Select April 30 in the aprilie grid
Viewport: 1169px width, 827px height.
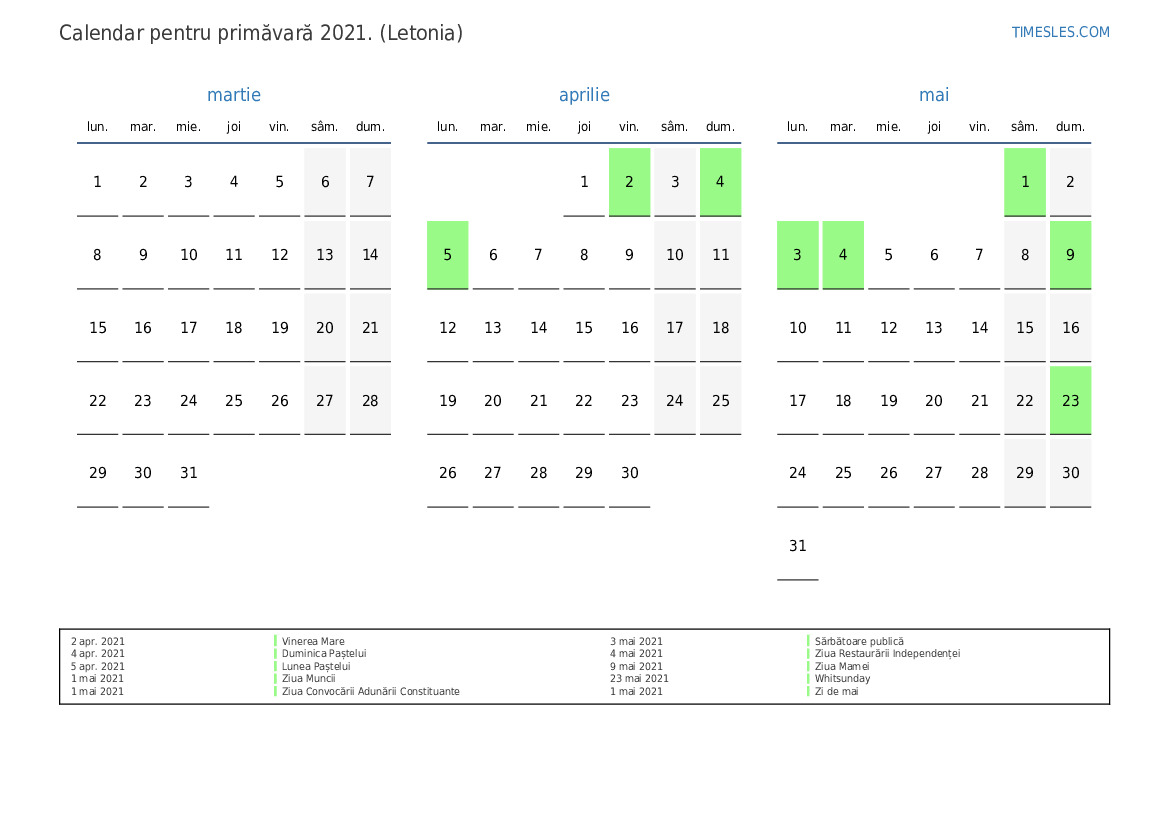coord(629,473)
